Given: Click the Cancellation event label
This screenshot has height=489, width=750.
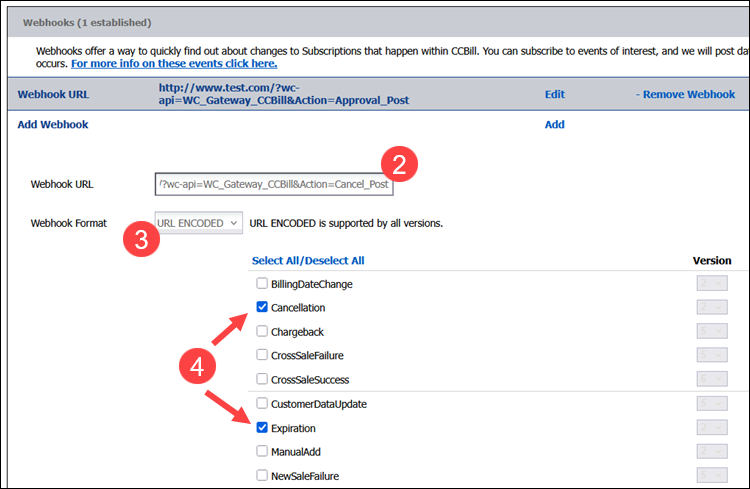Looking at the screenshot, I should tap(298, 308).
